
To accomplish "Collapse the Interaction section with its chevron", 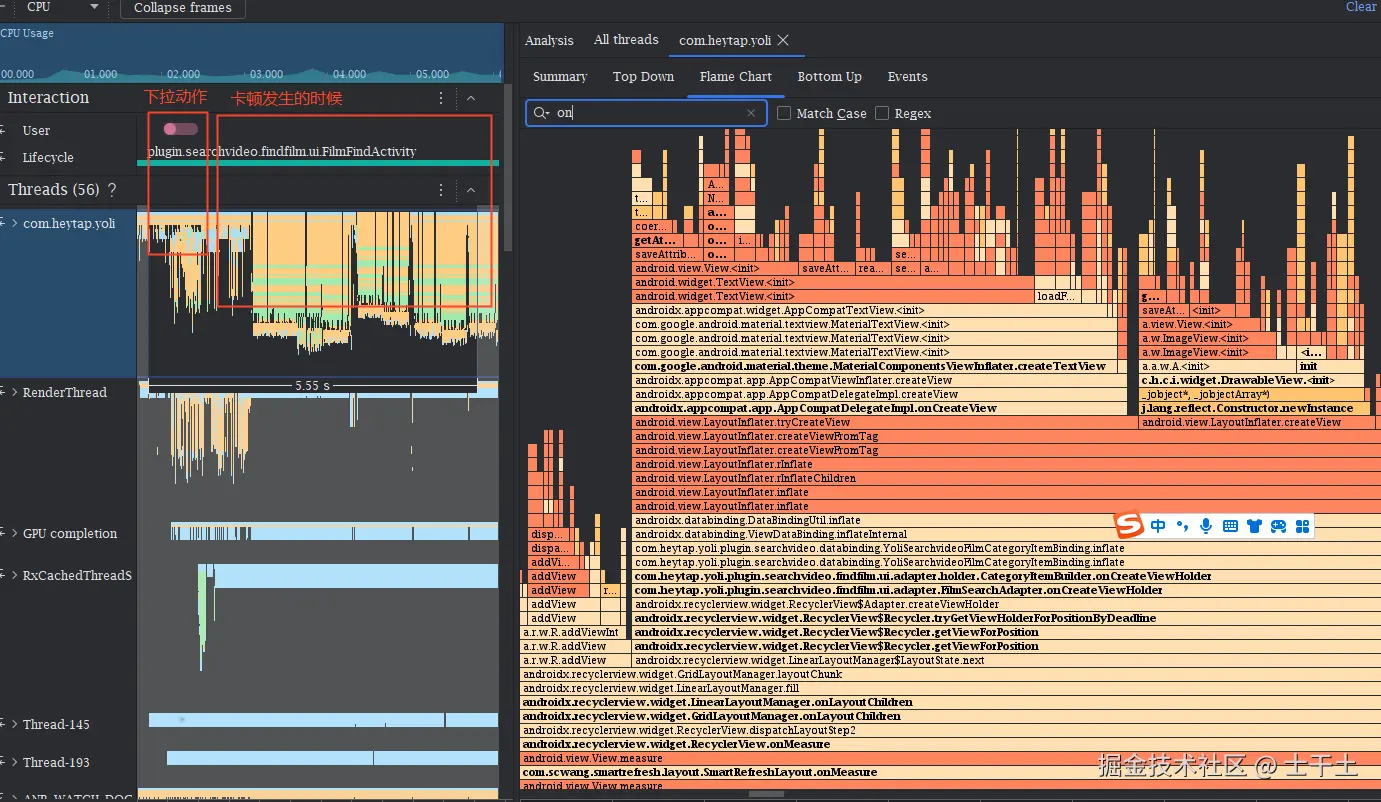I will coord(471,98).
